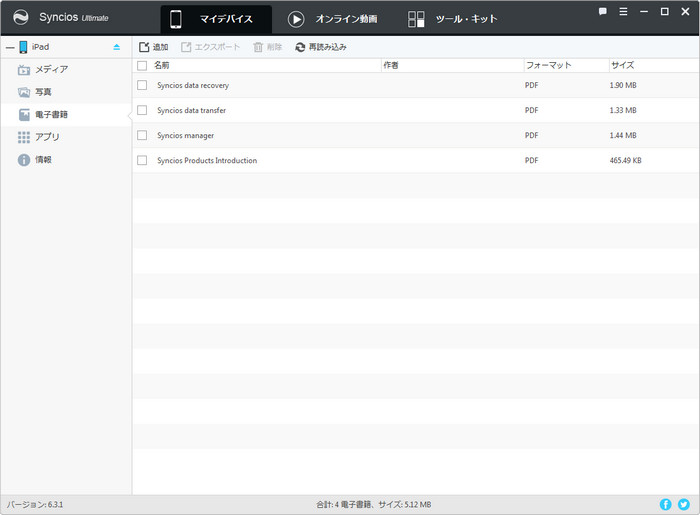
Task: Click the 削除 trash button
Action: pyautogui.click(x=267, y=47)
